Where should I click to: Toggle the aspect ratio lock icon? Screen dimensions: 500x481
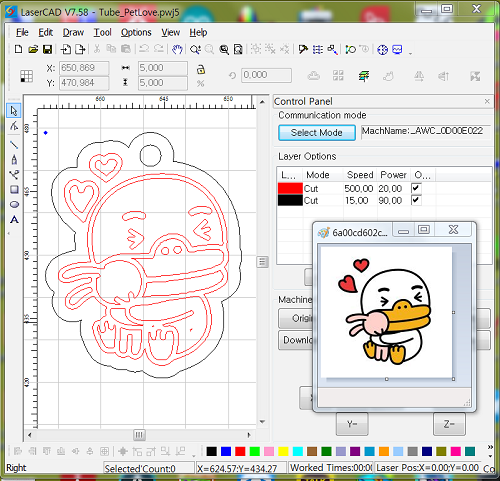point(200,69)
